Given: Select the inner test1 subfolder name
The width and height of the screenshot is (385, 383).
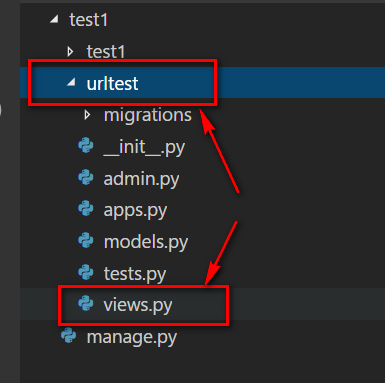Looking at the screenshot, I should click(x=106, y=52).
